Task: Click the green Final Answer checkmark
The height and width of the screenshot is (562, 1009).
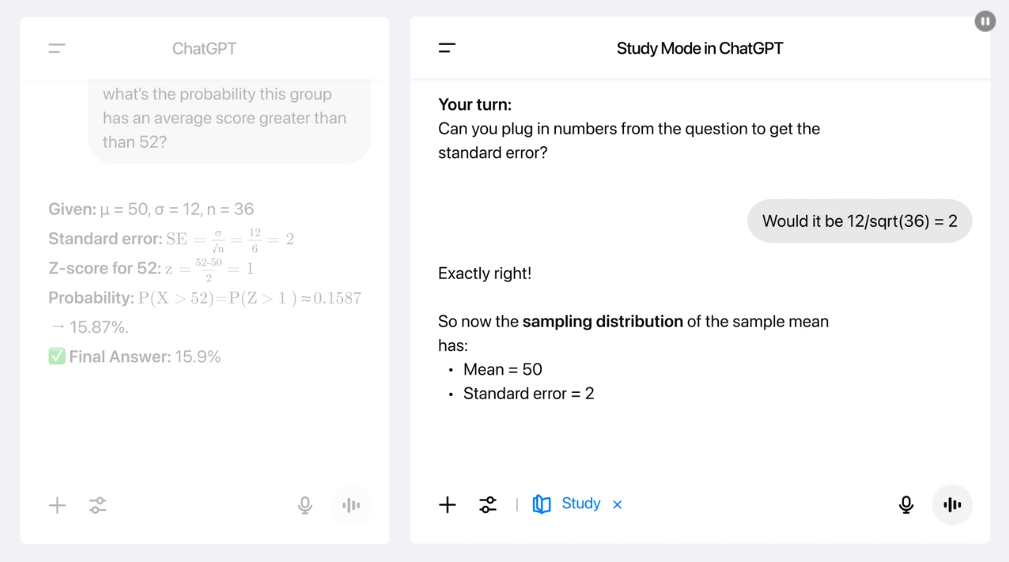Action: 57,356
